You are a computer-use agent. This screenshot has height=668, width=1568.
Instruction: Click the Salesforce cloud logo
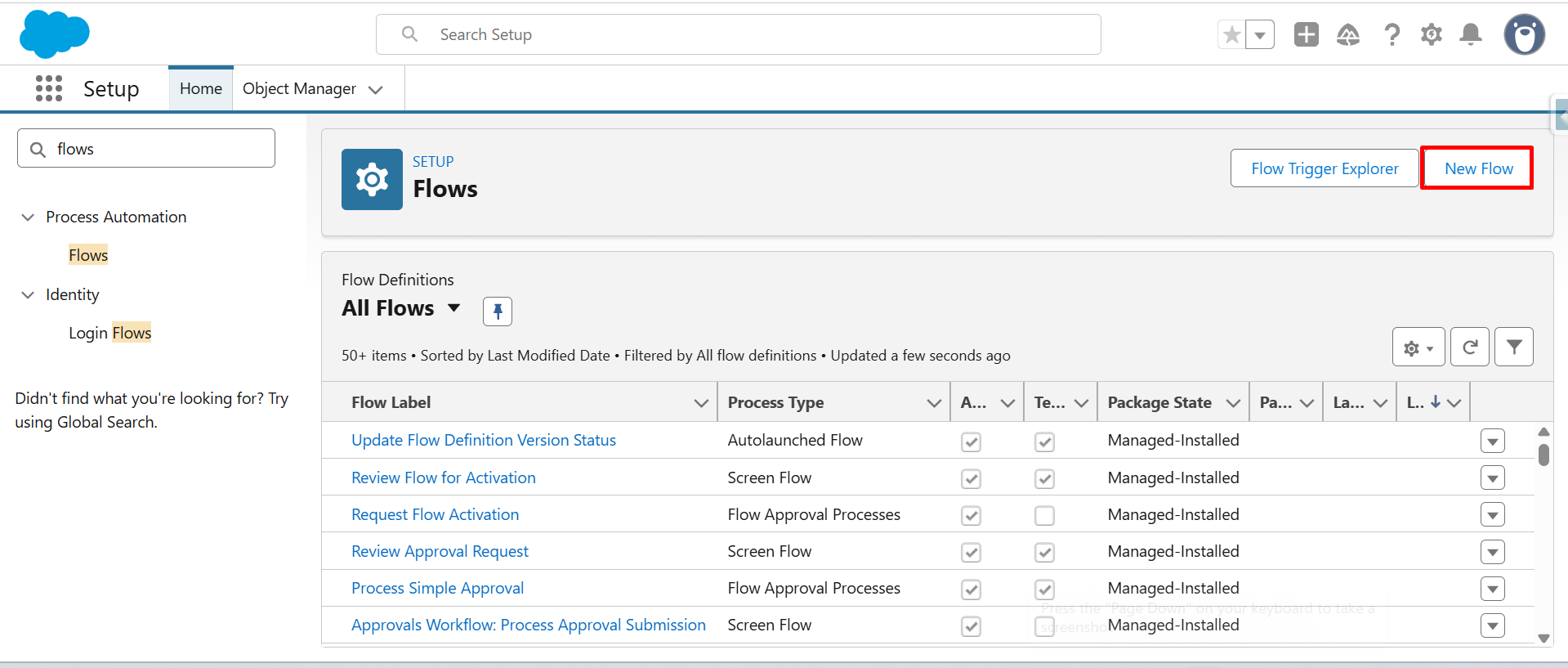click(54, 34)
